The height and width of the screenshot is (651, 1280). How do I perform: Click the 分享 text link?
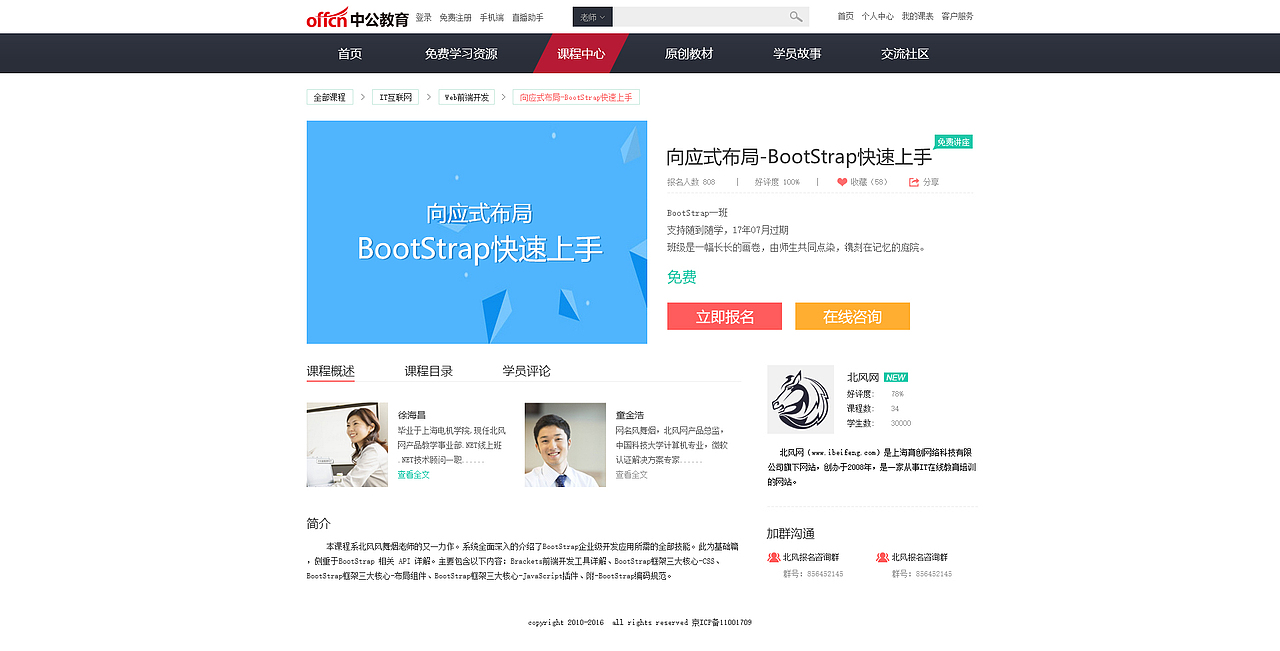pyautogui.click(x=931, y=182)
